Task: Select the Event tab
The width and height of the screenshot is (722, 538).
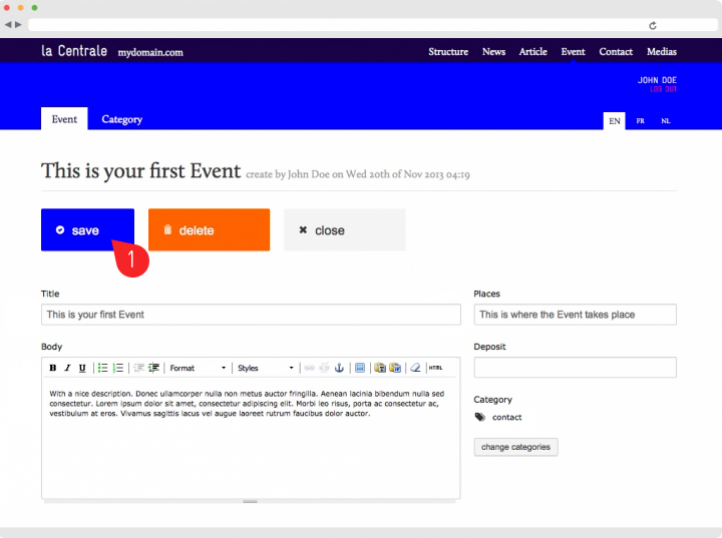Action: pyautogui.click(x=64, y=119)
